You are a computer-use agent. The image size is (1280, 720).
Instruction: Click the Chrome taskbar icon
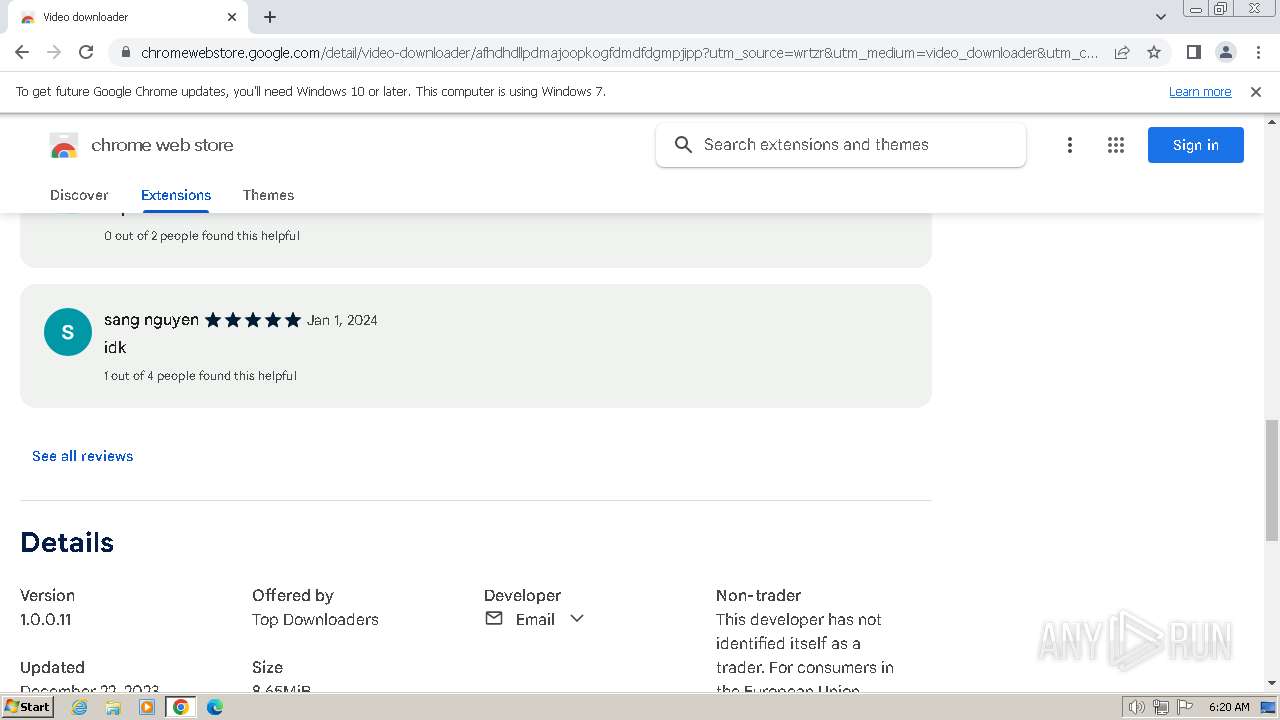coord(181,707)
